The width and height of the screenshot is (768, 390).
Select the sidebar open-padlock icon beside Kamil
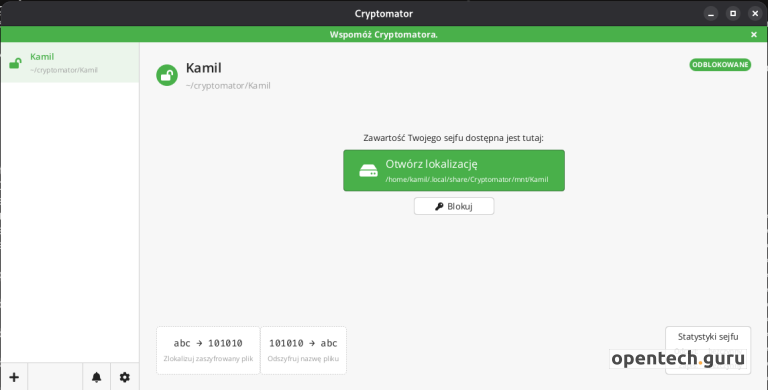click(x=16, y=63)
